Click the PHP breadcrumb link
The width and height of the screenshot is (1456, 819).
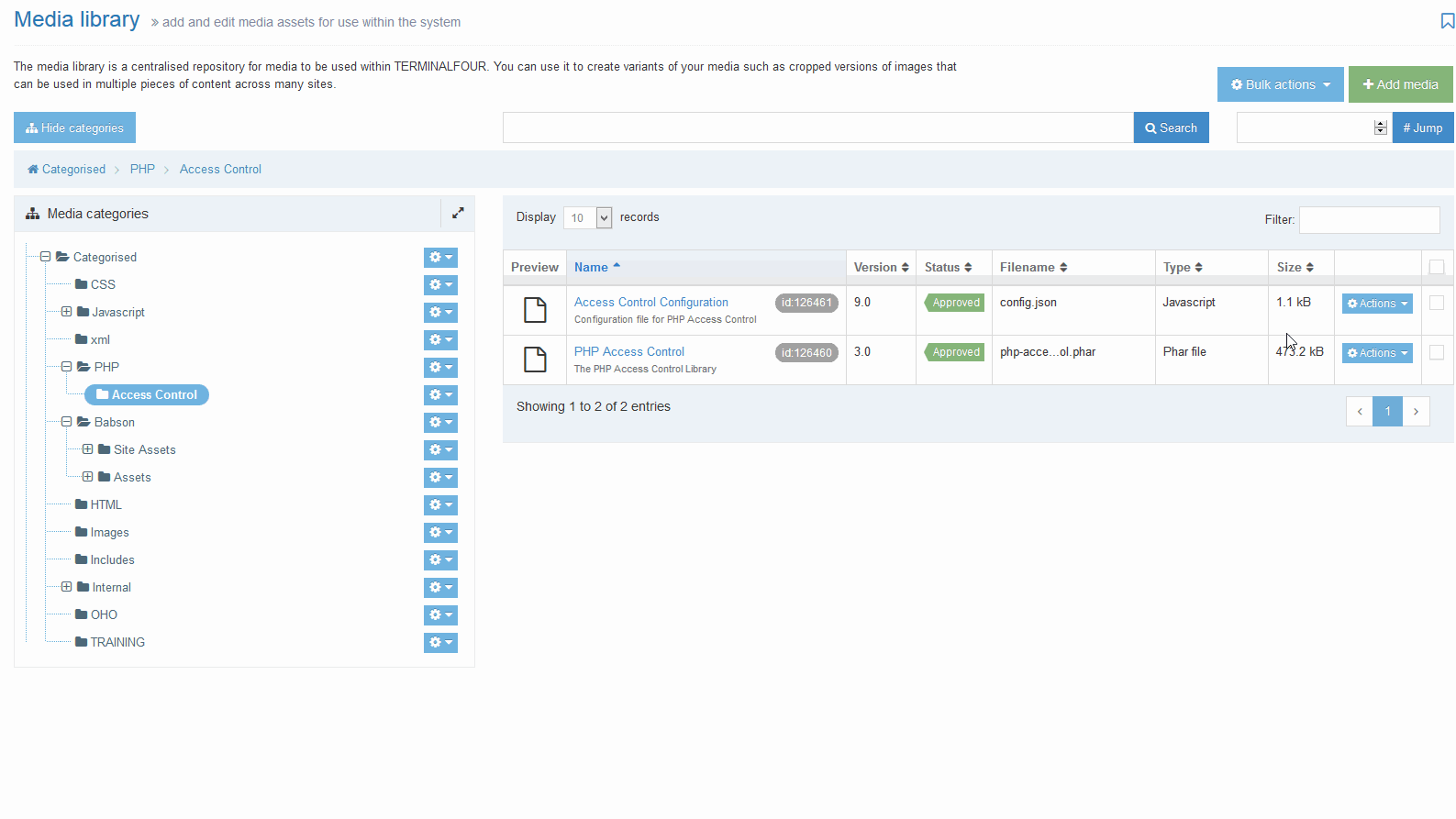coord(142,170)
